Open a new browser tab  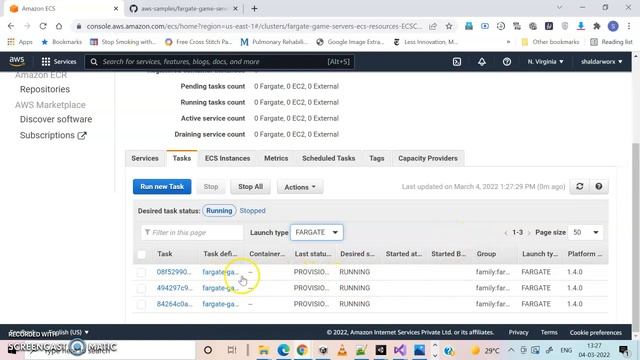tap(254, 9)
